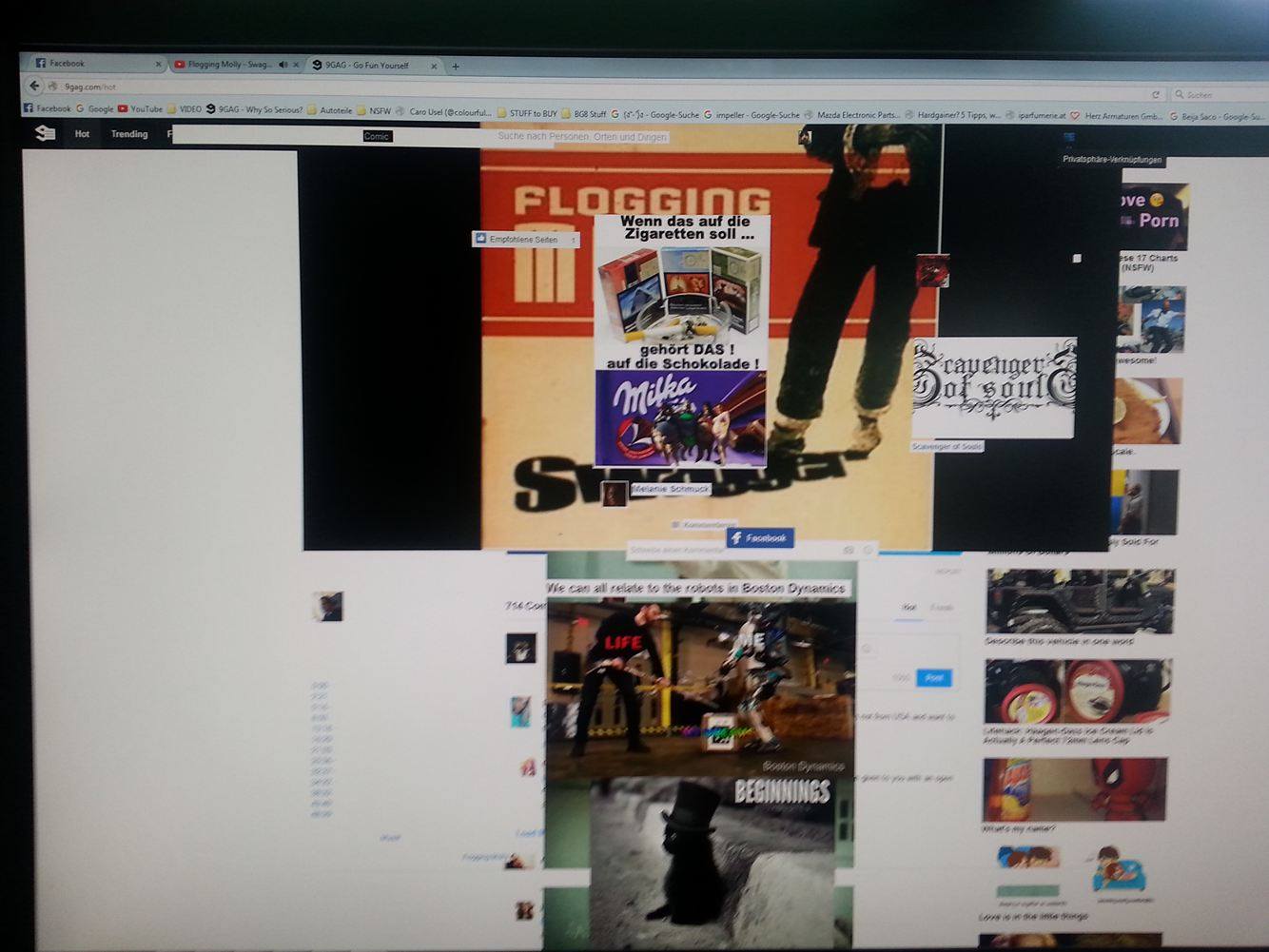1269x952 pixels.
Task: Open the Facebook bookmark
Action: coord(48,108)
